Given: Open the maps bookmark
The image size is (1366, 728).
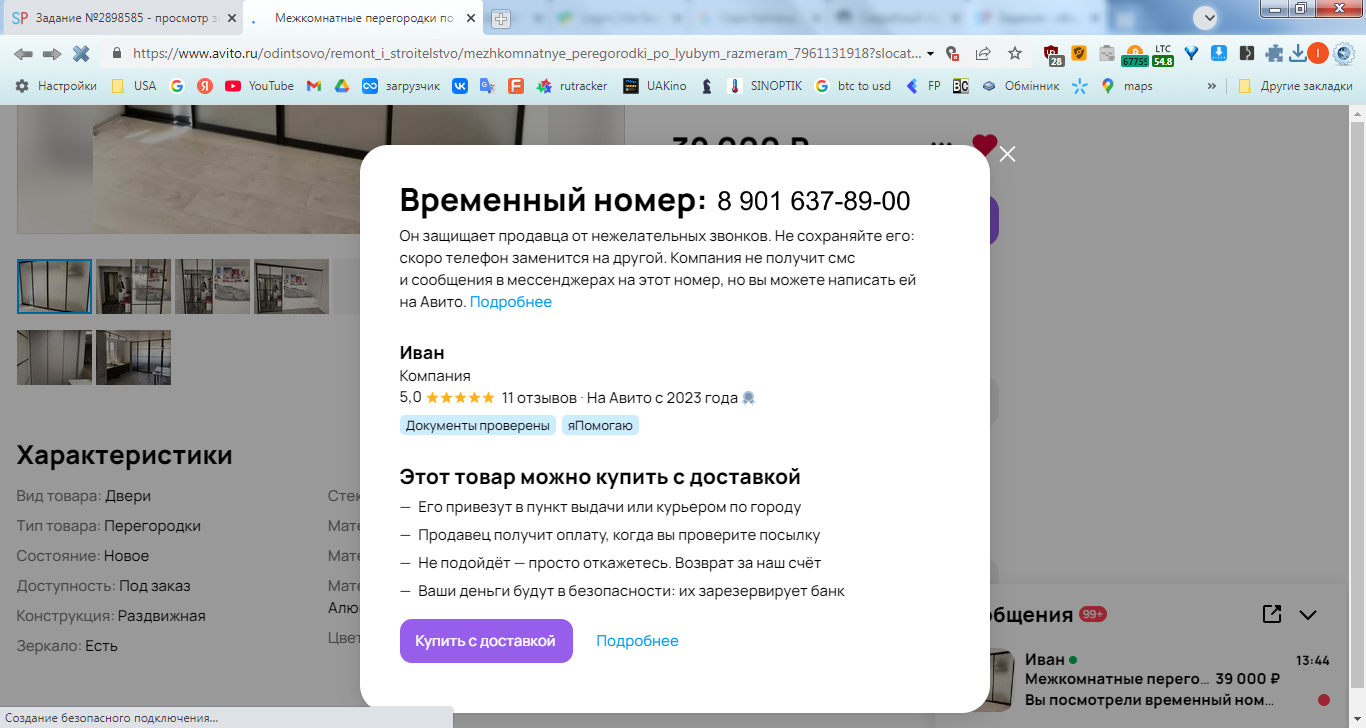Looking at the screenshot, I should [x=1127, y=86].
